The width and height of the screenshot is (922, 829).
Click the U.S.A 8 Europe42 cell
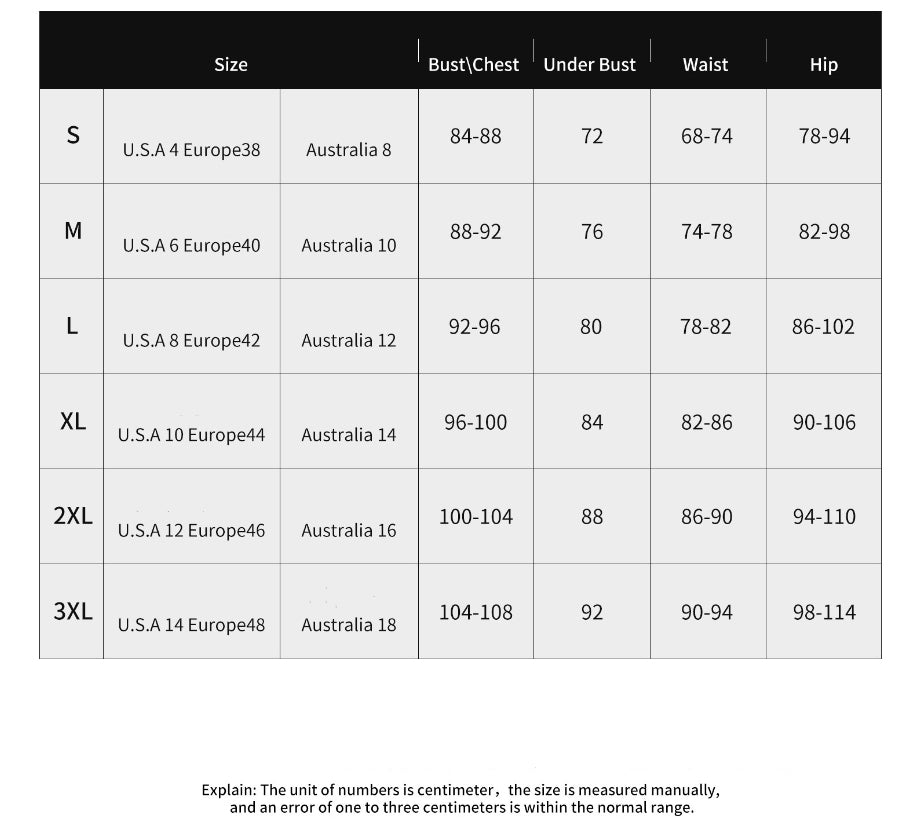tap(191, 340)
